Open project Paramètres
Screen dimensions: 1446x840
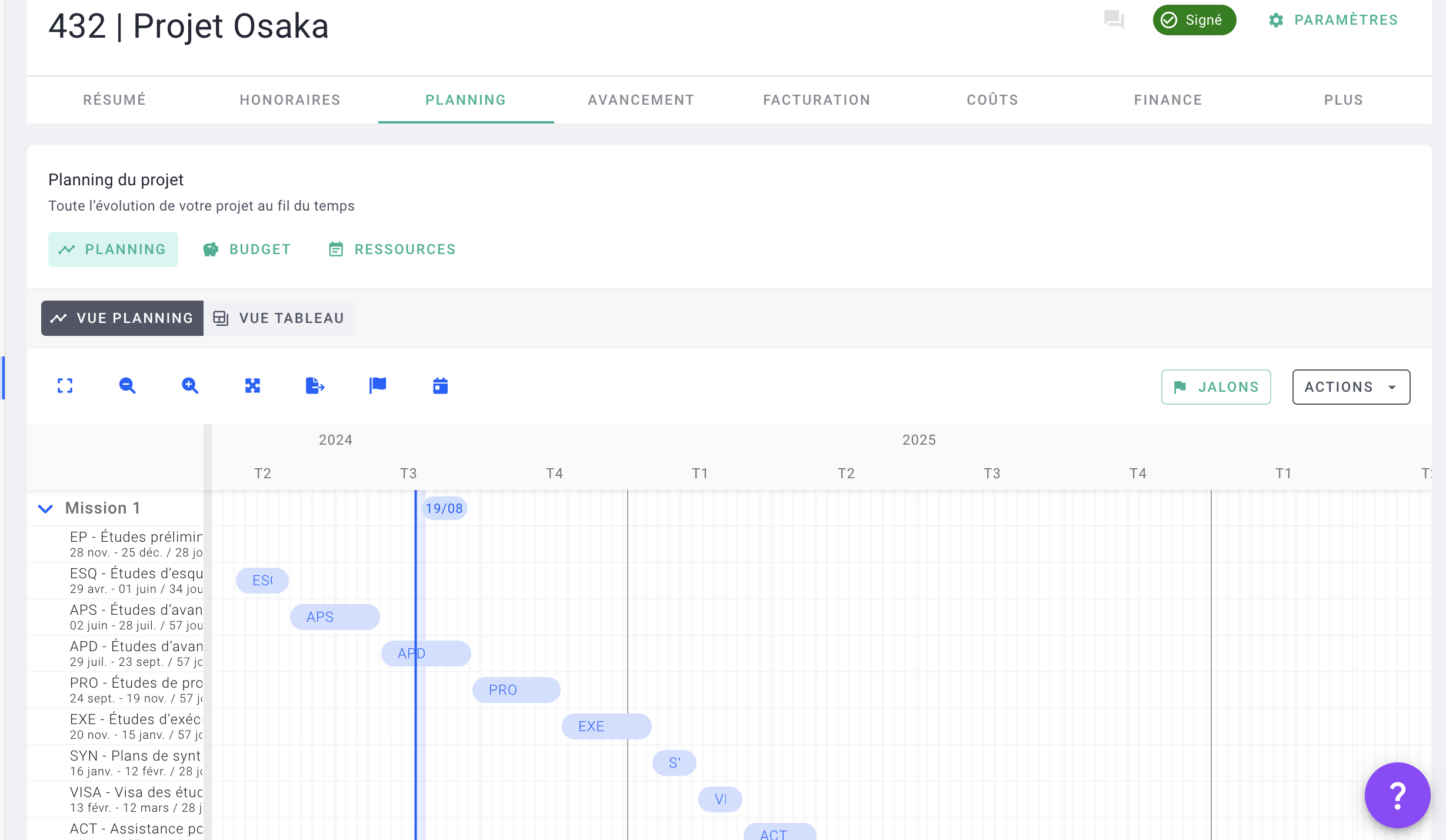coord(1333,20)
